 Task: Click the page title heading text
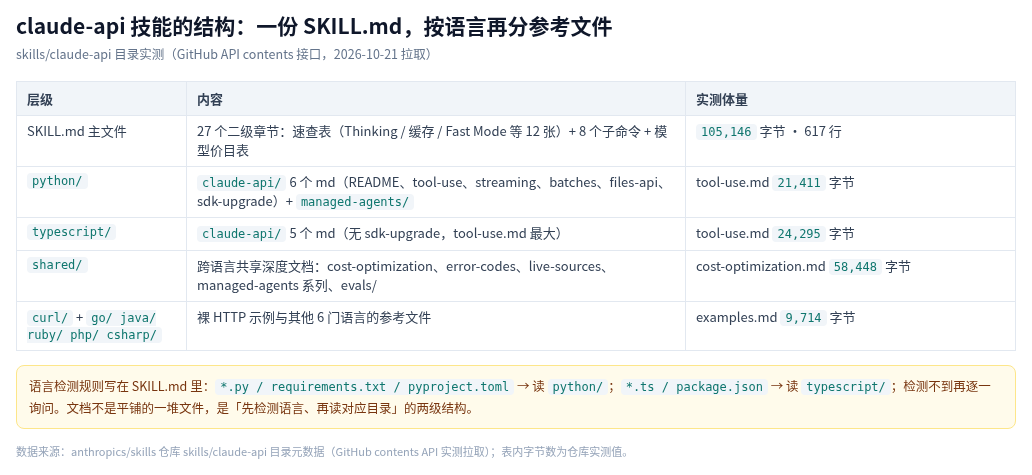(314, 27)
